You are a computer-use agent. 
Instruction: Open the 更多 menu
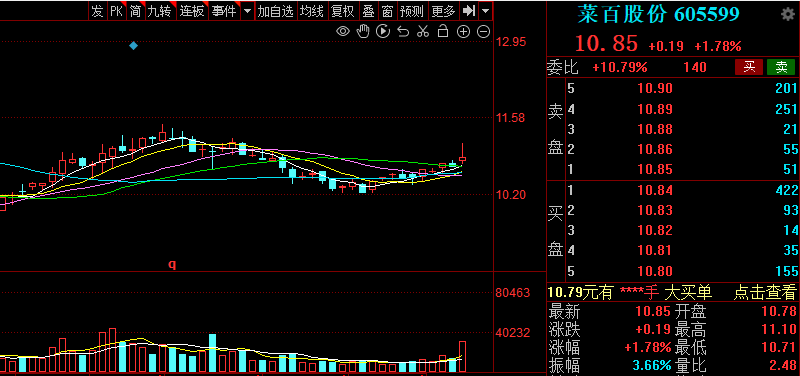(x=443, y=11)
